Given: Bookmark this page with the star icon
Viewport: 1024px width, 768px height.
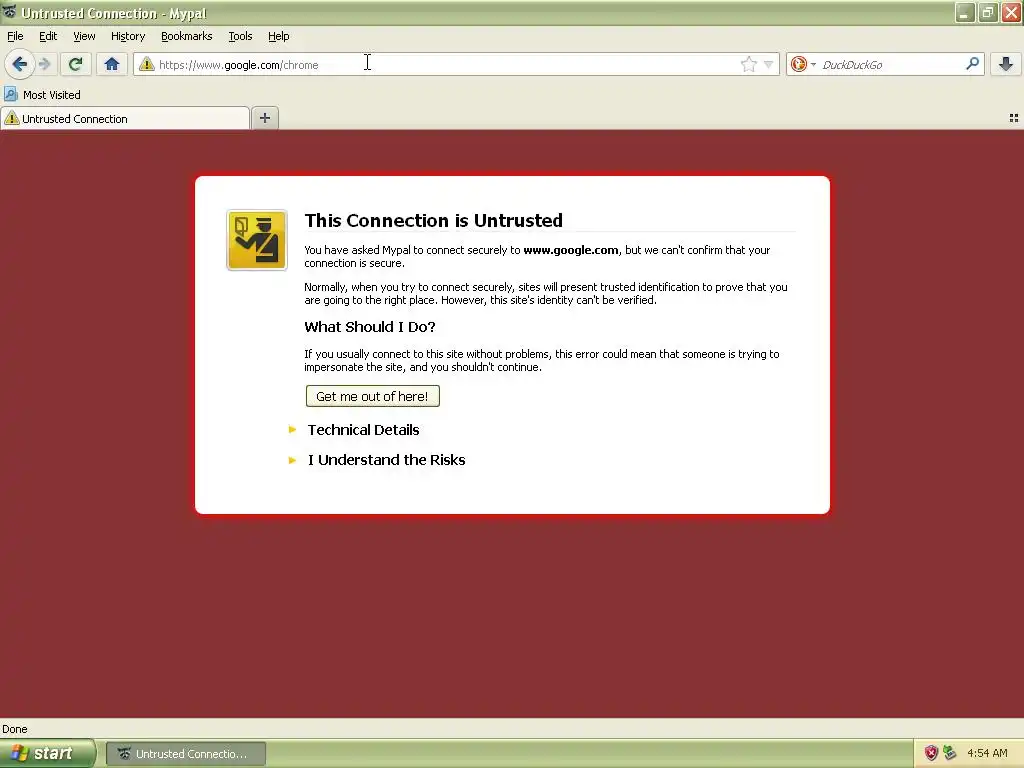Looking at the screenshot, I should [748, 64].
